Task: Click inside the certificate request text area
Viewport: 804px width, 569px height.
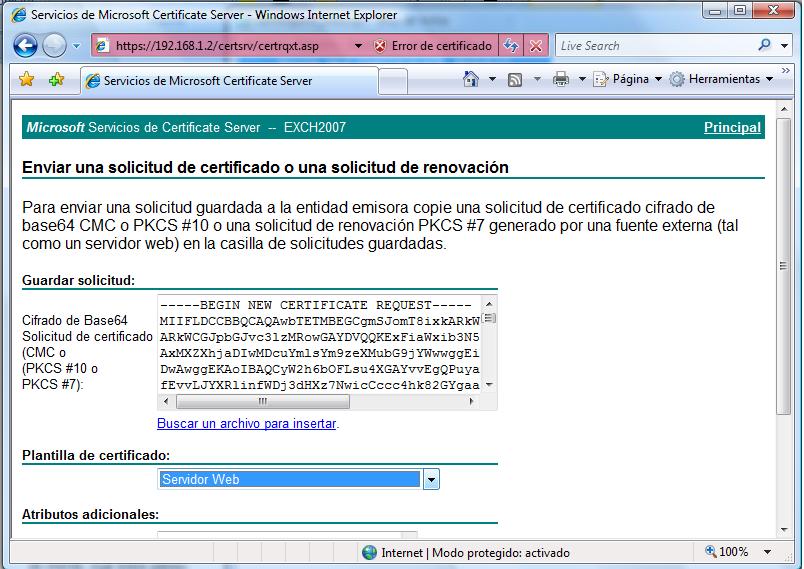Action: (320, 345)
